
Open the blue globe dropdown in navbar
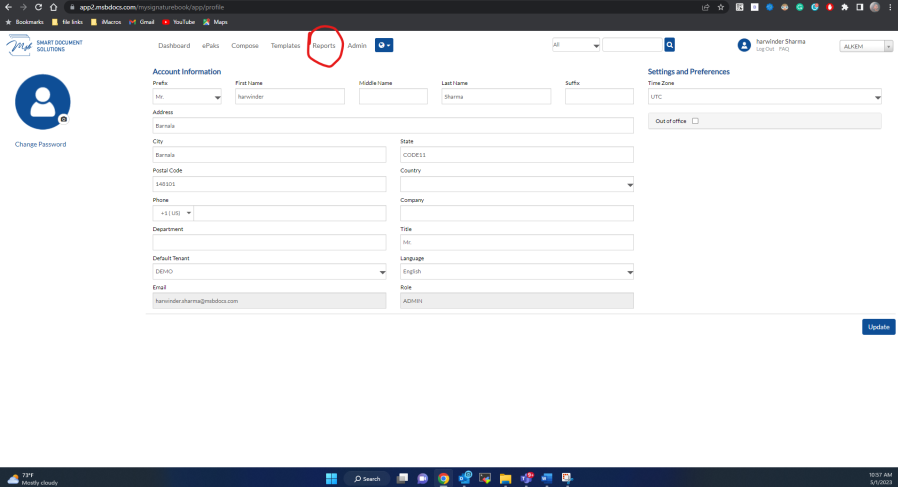[x=384, y=45]
